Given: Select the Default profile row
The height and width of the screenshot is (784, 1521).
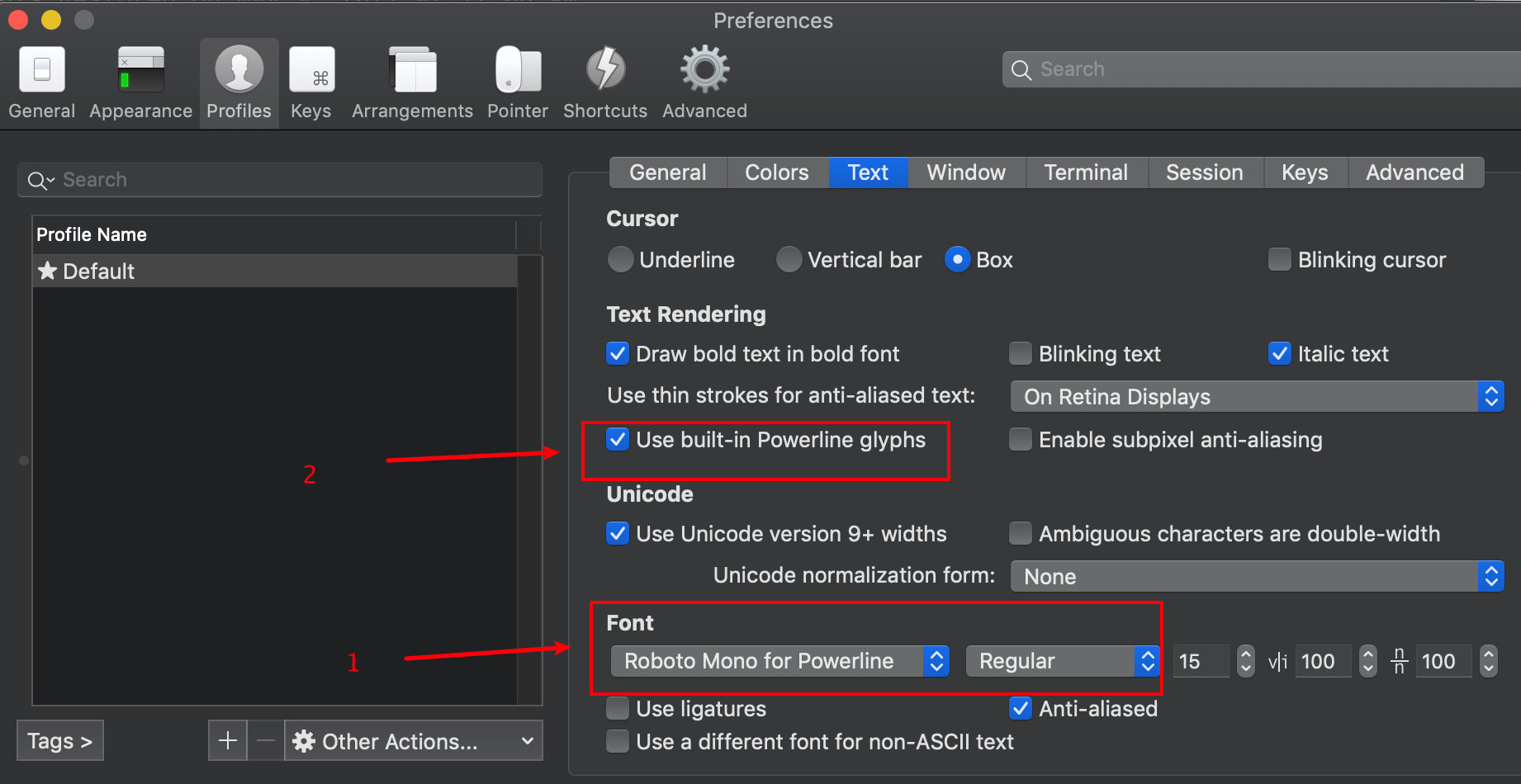Looking at the screenshot, I should [275, 272].
